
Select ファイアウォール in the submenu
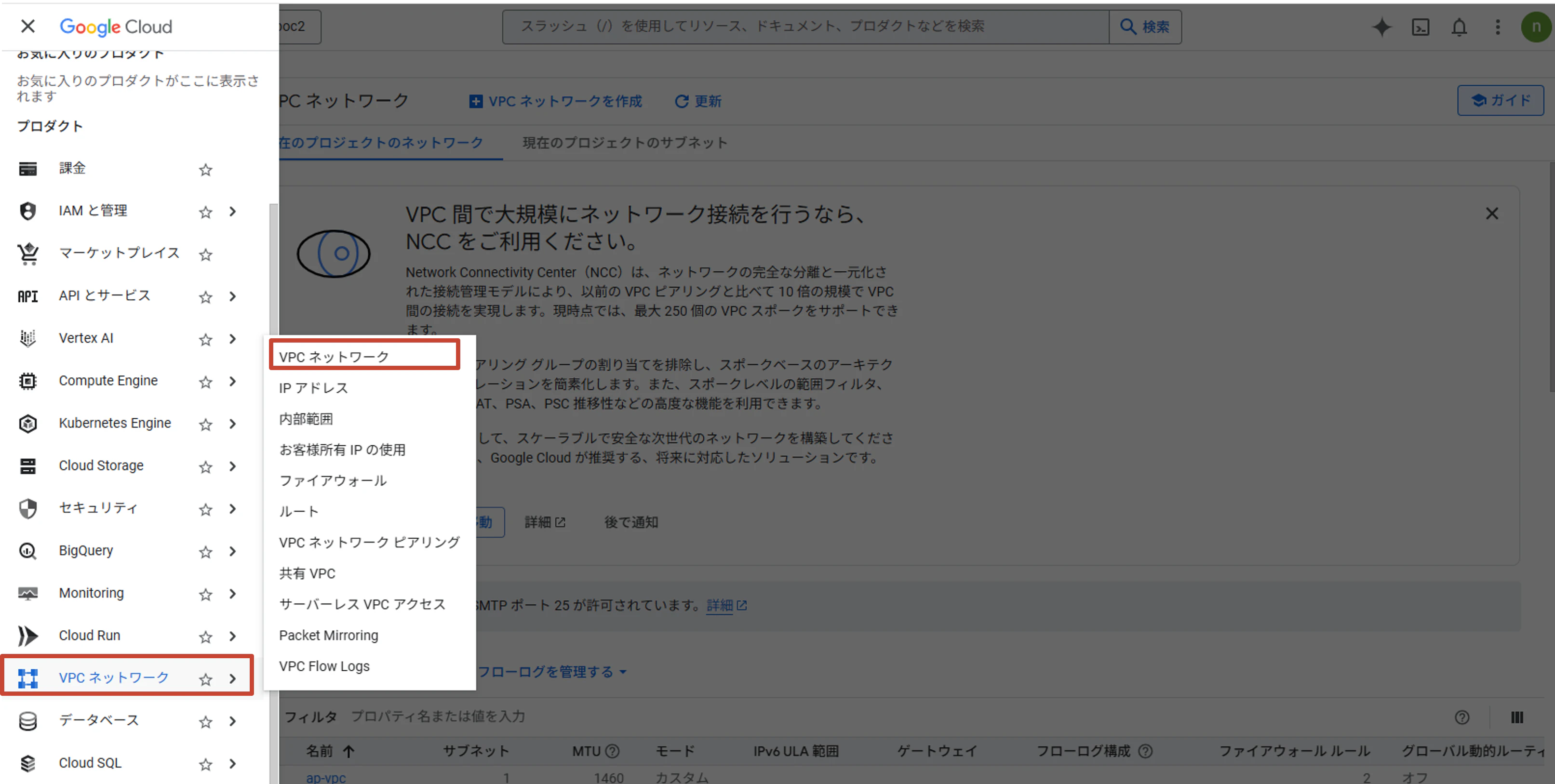[369, 480]
